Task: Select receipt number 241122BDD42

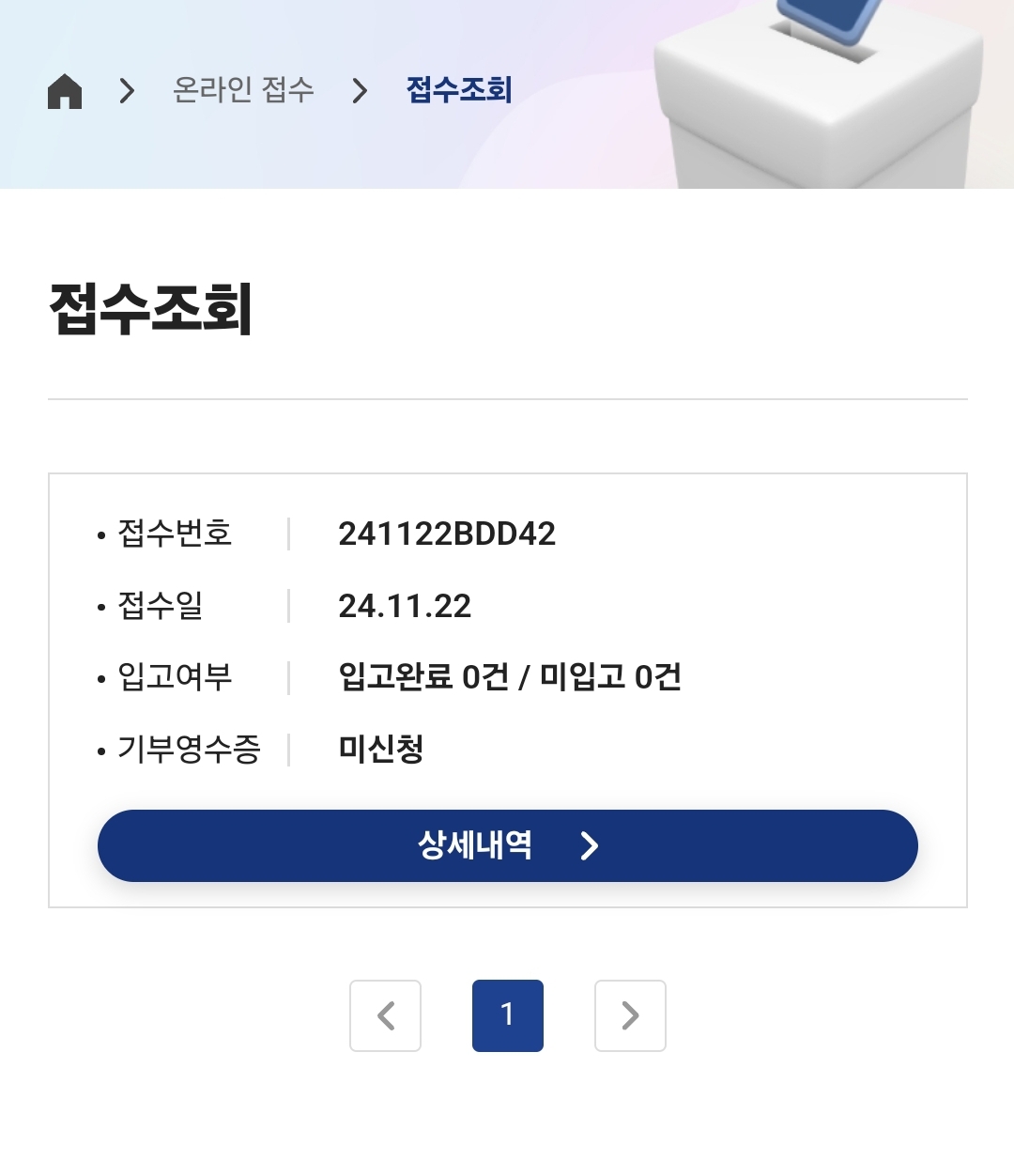Action: [447, 534]
